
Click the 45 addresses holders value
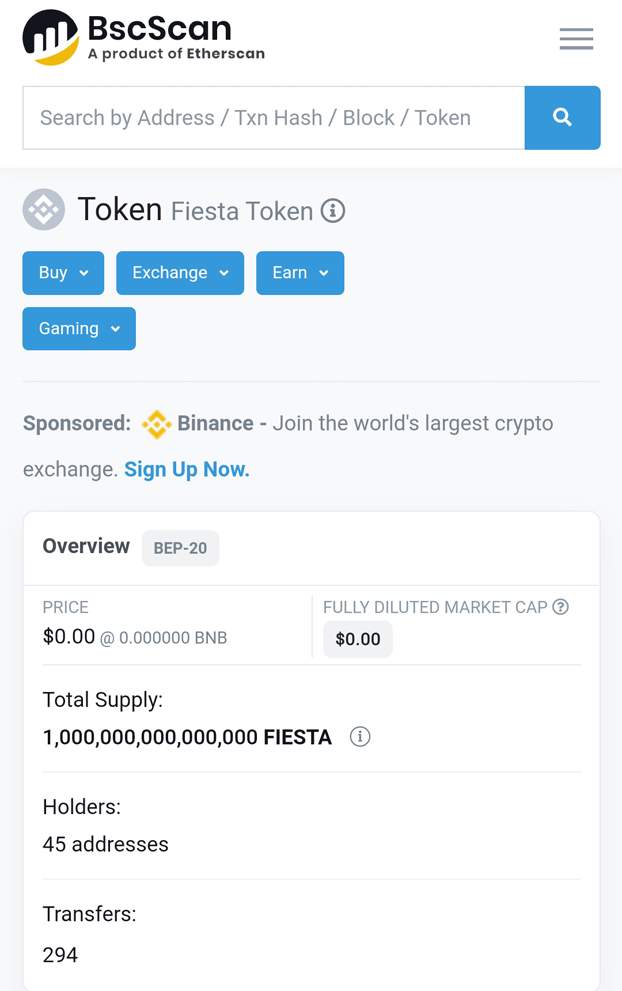(105, 844)
